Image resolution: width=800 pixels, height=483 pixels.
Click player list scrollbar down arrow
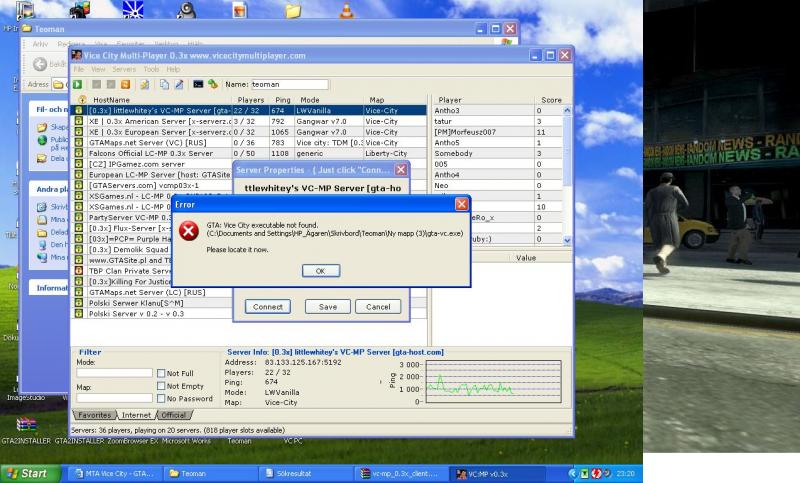tap(567, 240)
